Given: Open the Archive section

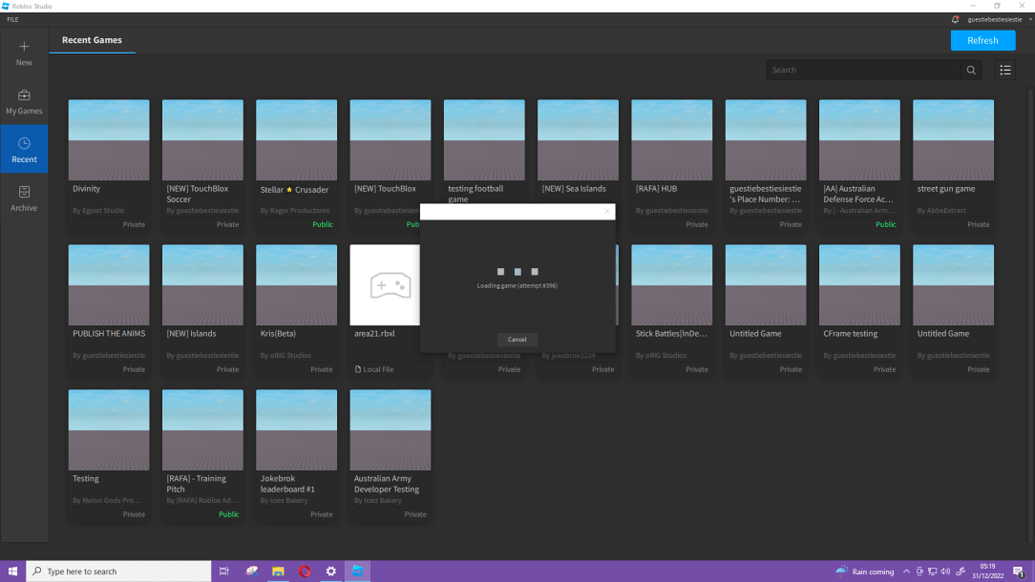Looking at the screenshot, I should coord(24,198).
